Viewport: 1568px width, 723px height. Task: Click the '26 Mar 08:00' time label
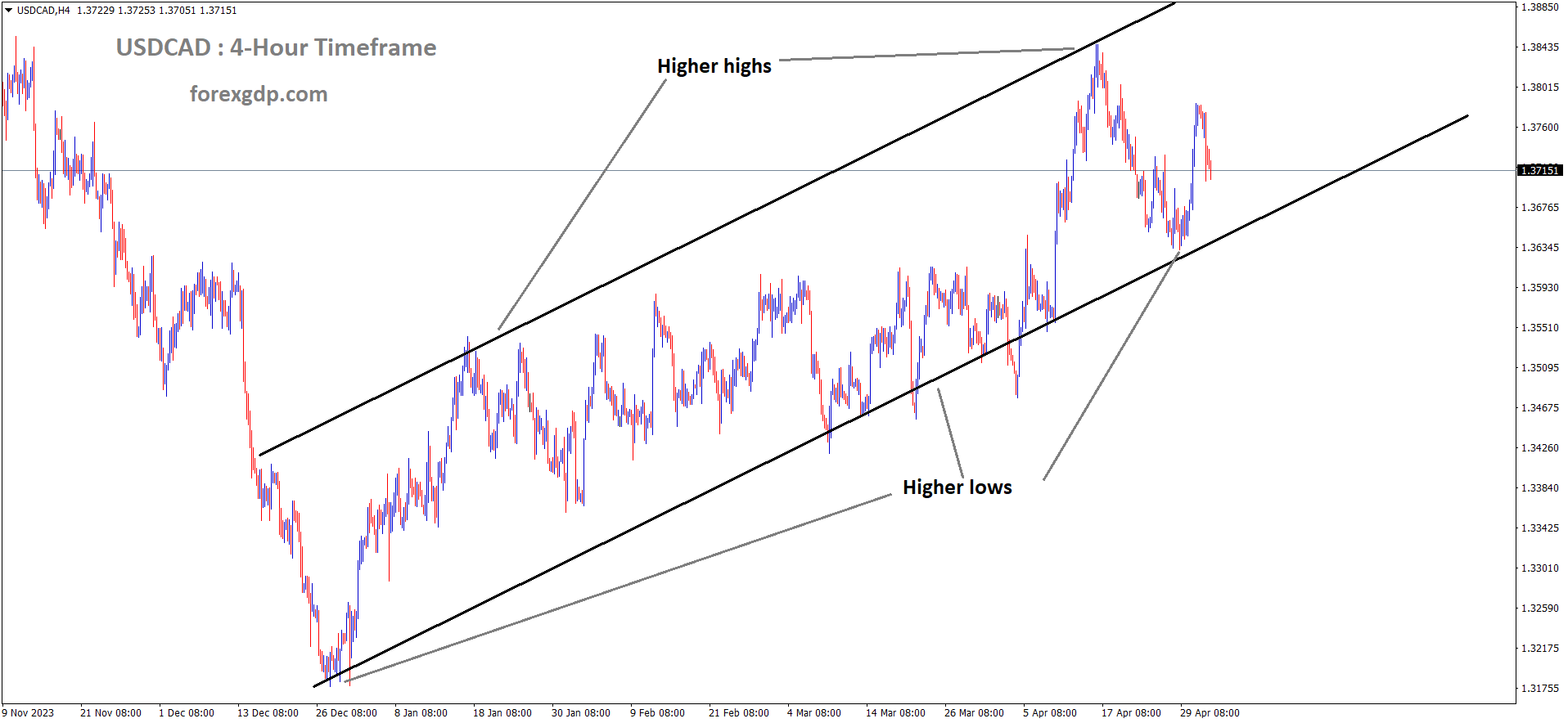[x=974, y=713]
